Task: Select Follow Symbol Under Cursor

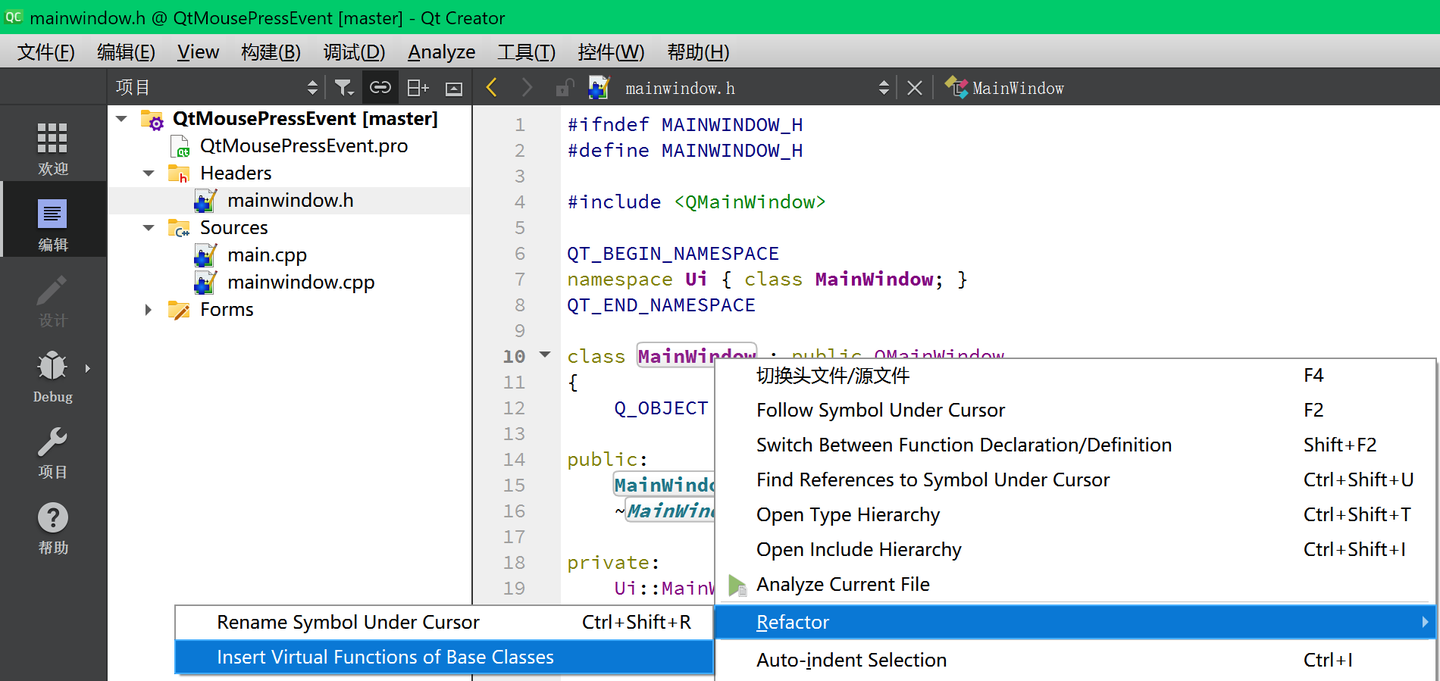Action: pos(880,410)
